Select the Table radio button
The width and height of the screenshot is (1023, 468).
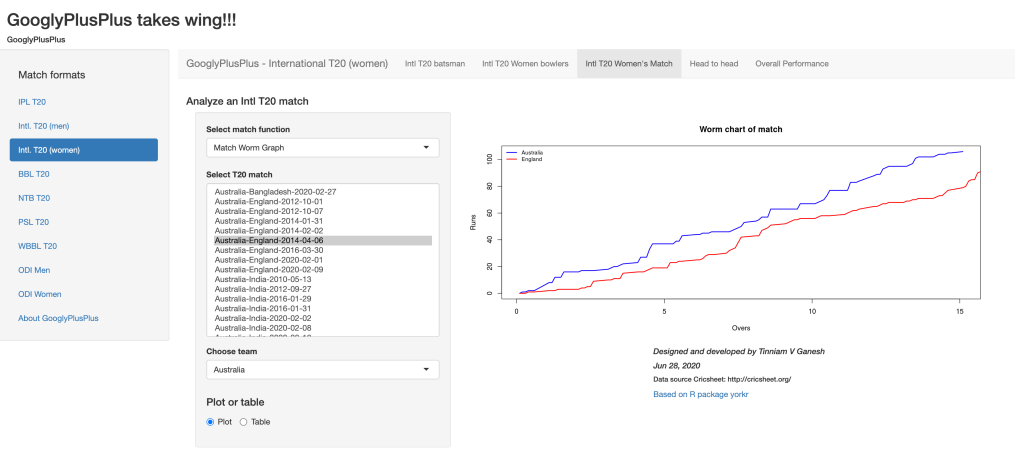pyautogui.click(x=244, y=422)
